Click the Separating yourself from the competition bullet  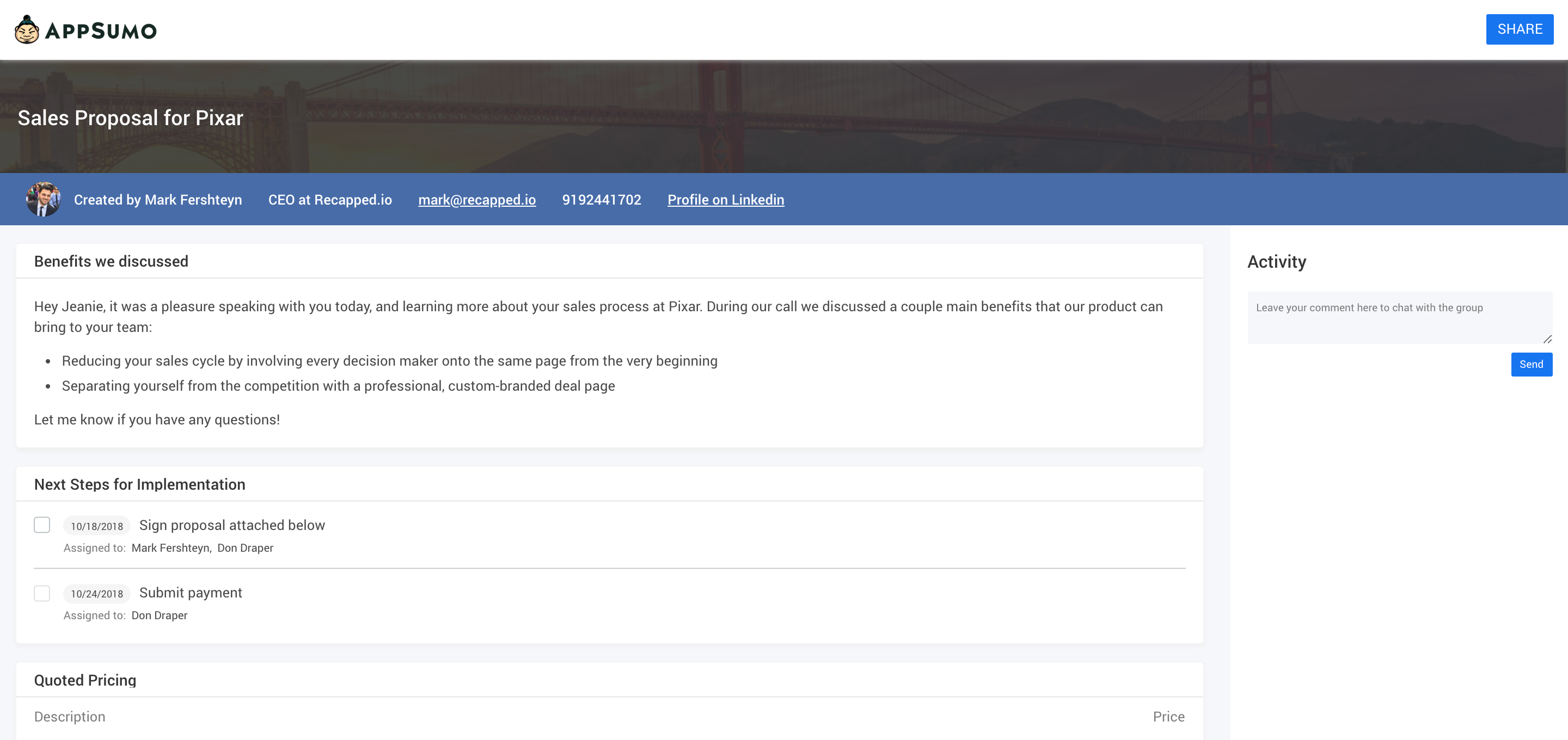pyautogui.click(x=339, y=386)
